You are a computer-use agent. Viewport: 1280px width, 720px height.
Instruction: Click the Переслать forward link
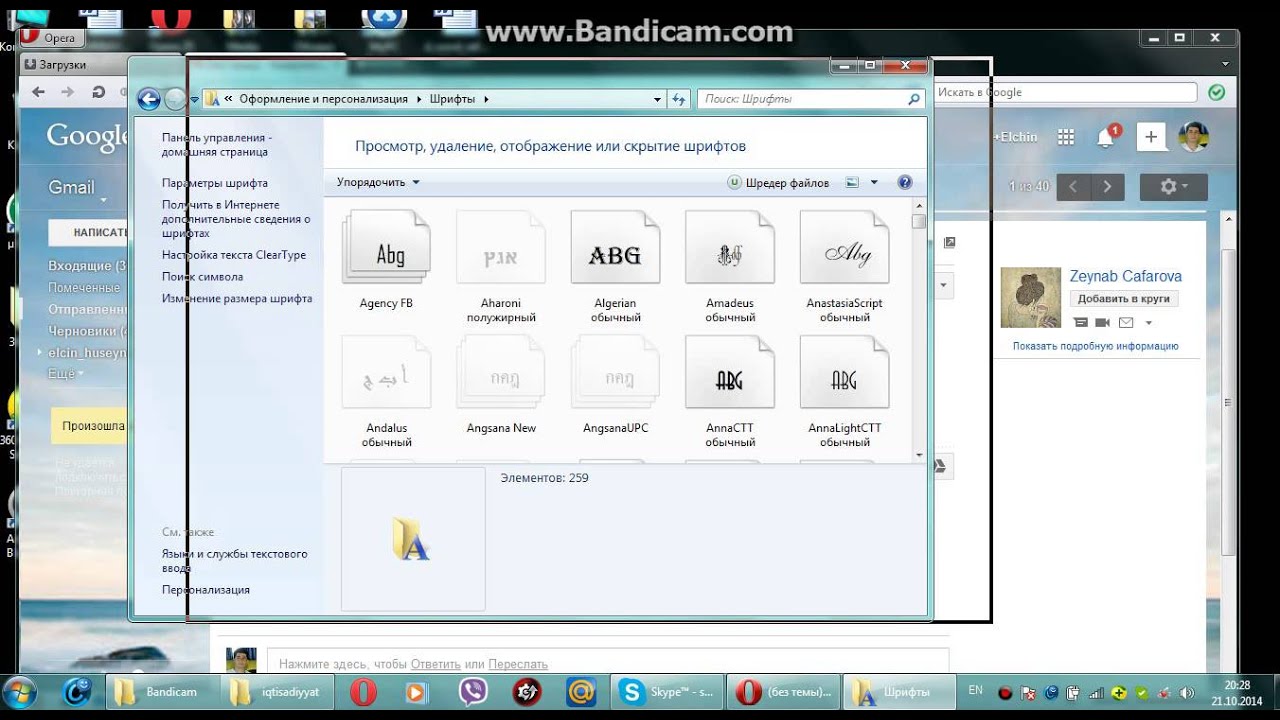tap(518, 664)
